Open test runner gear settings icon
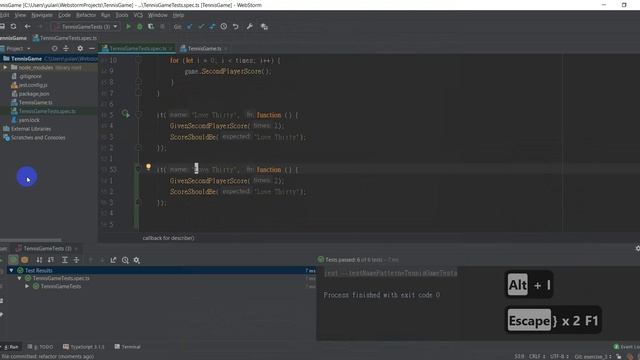This screenshot has width=640, height=360. [136, 260]
